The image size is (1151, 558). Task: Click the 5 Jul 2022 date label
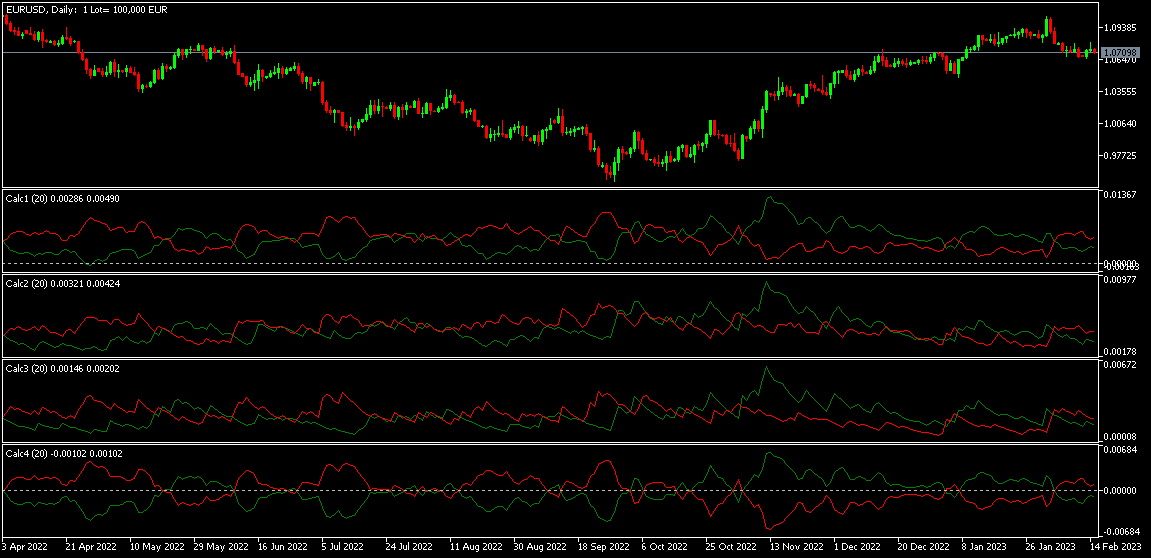coord(342,547)
